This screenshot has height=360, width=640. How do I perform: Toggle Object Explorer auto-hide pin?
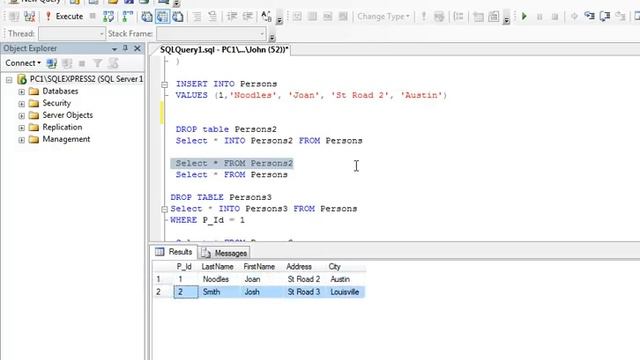tap(125, 48)
